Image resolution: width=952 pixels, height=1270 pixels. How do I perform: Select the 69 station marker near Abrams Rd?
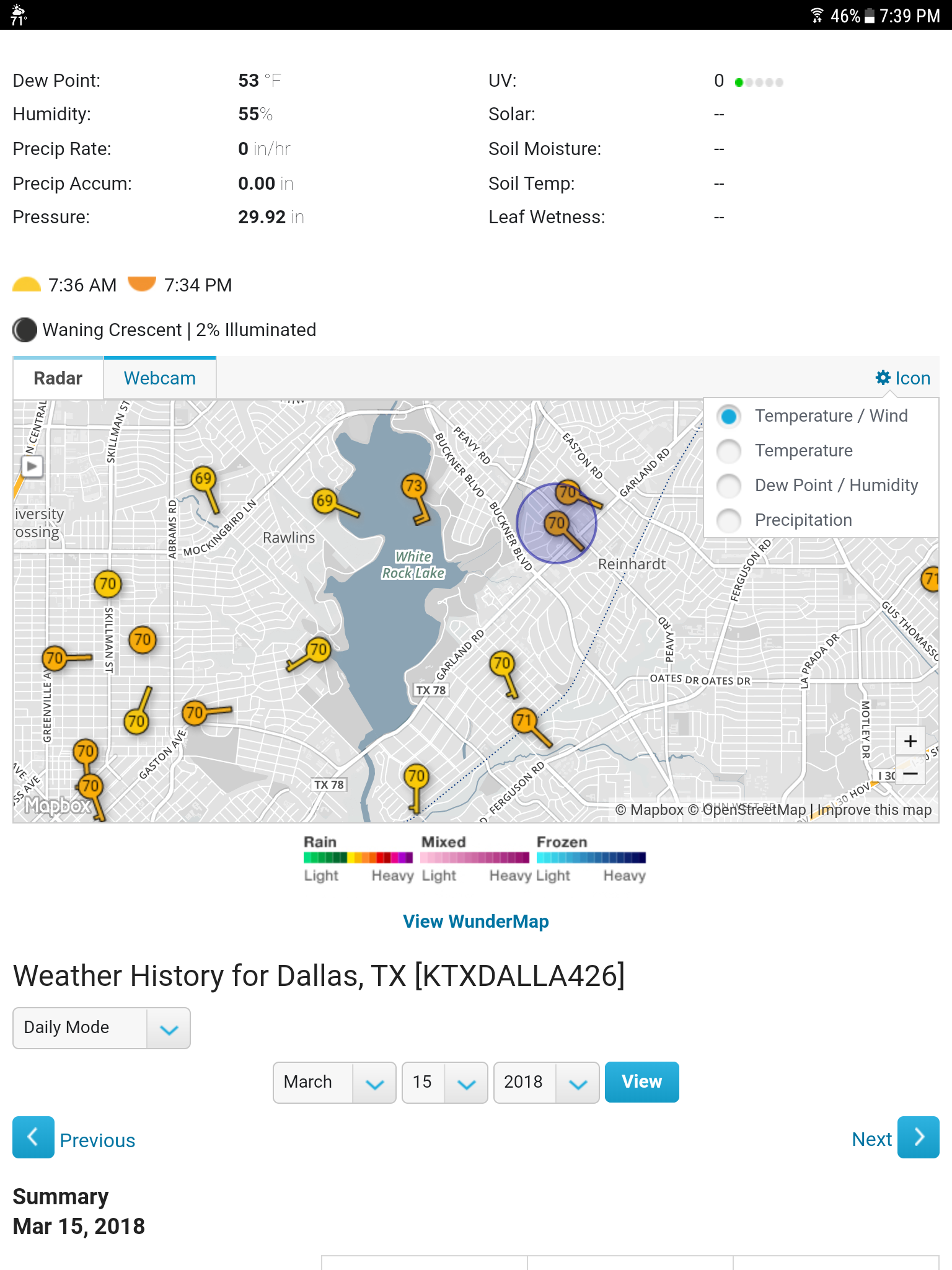(203, 478)
